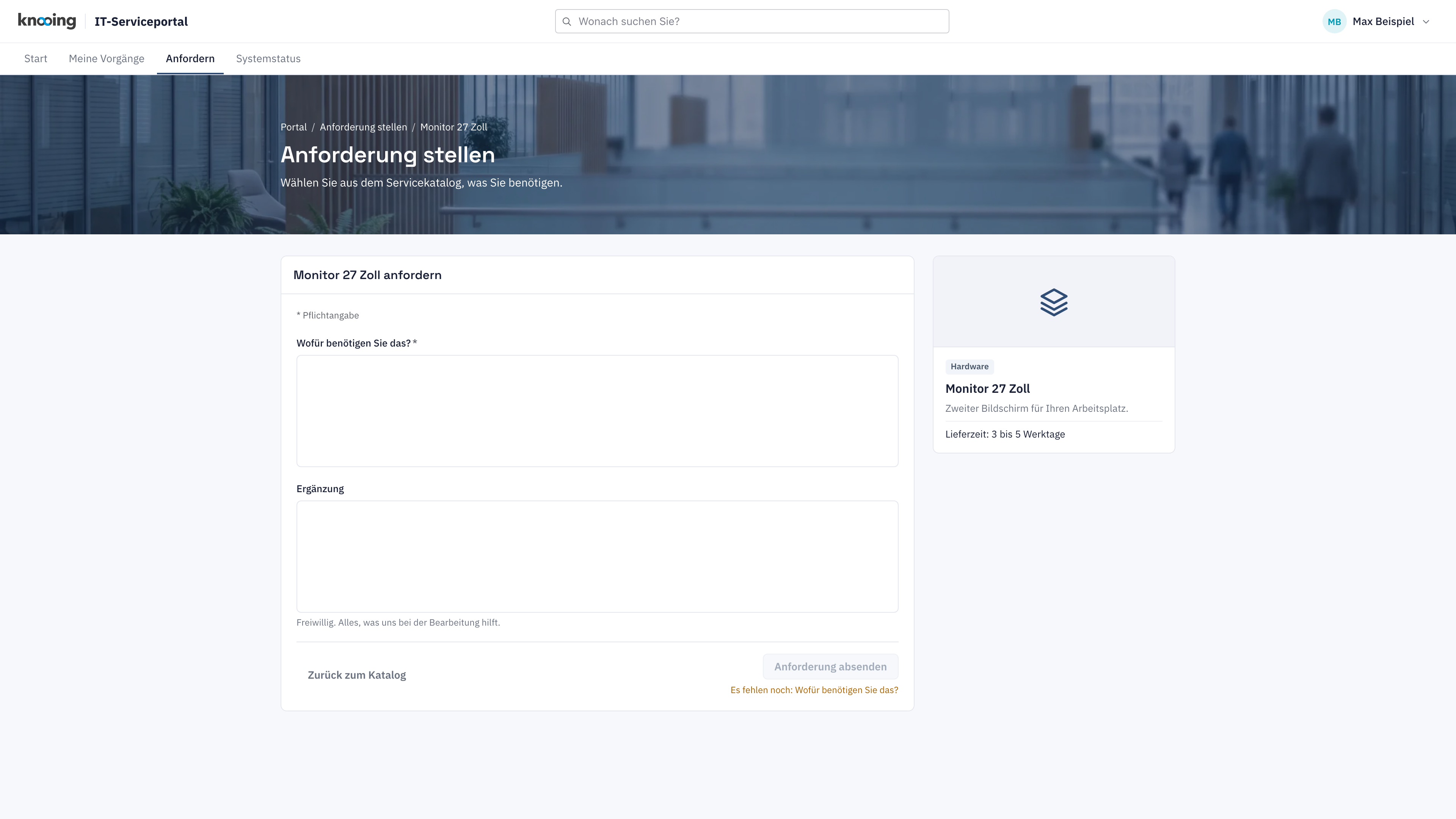Screen dimensions: 1456x819
Task: Click Wählen Sie aus dem Servicekatalog subtitle
Action: 421,182
